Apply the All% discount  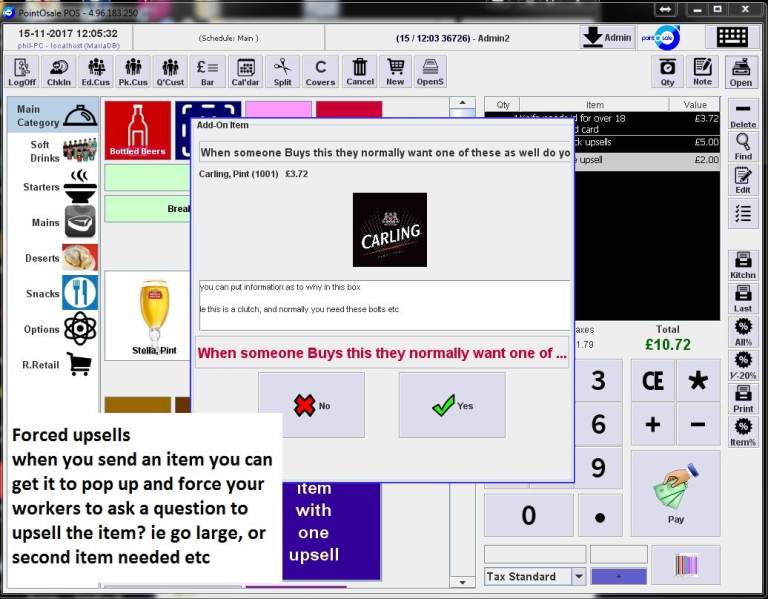pyautogui.click(x=743, y=332)
